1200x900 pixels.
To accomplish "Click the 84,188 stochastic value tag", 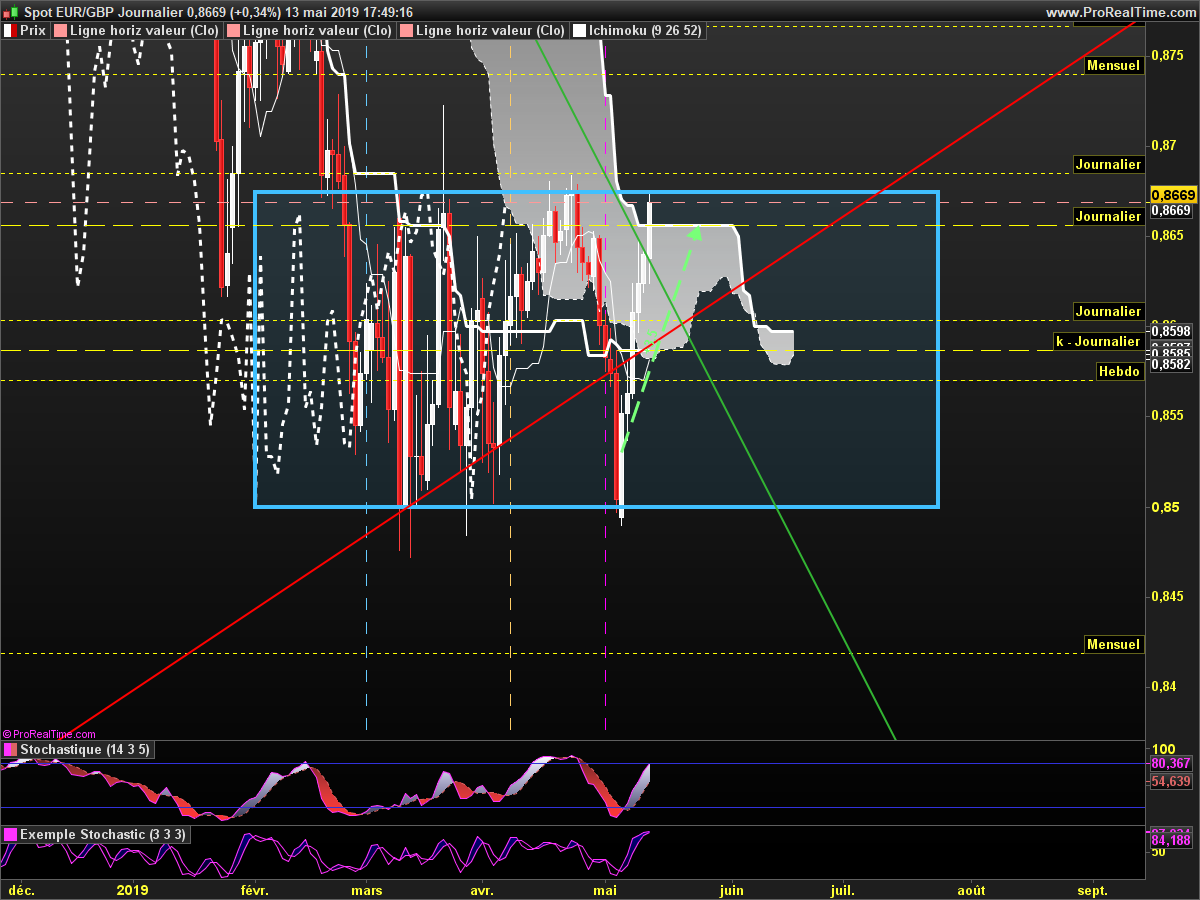I will (x=1171, y=841).
